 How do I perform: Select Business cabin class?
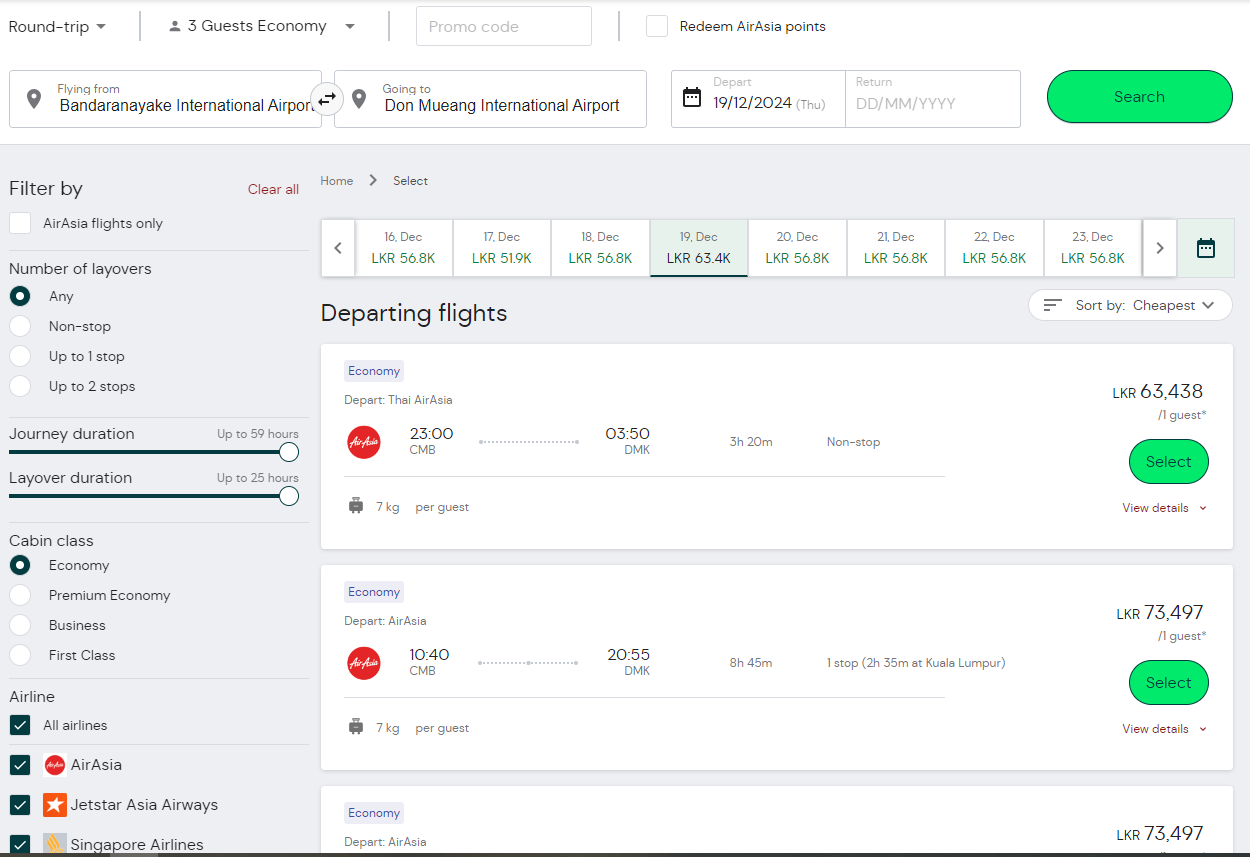click(20, 625)
